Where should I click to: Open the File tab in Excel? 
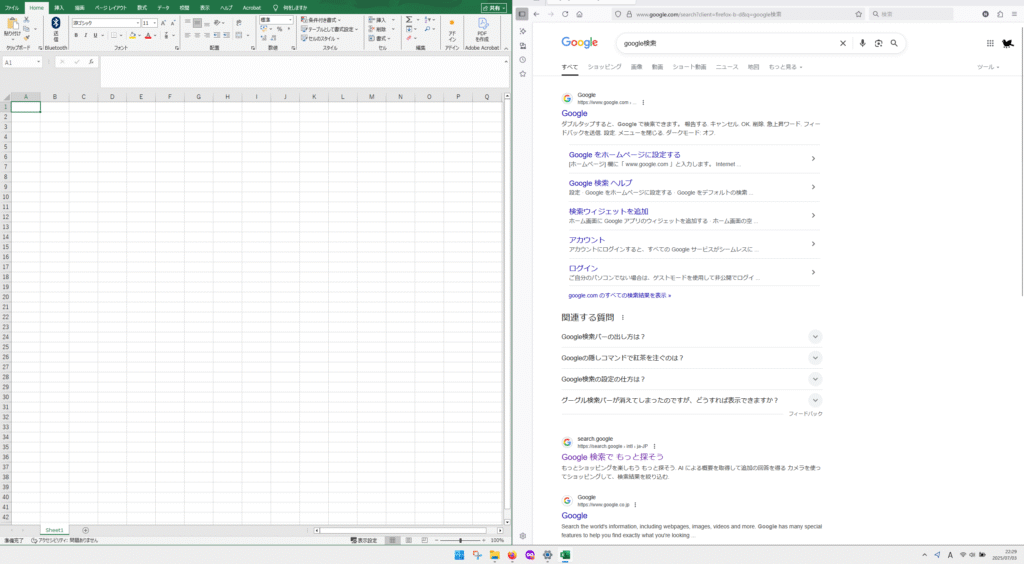tap(12, 8)
